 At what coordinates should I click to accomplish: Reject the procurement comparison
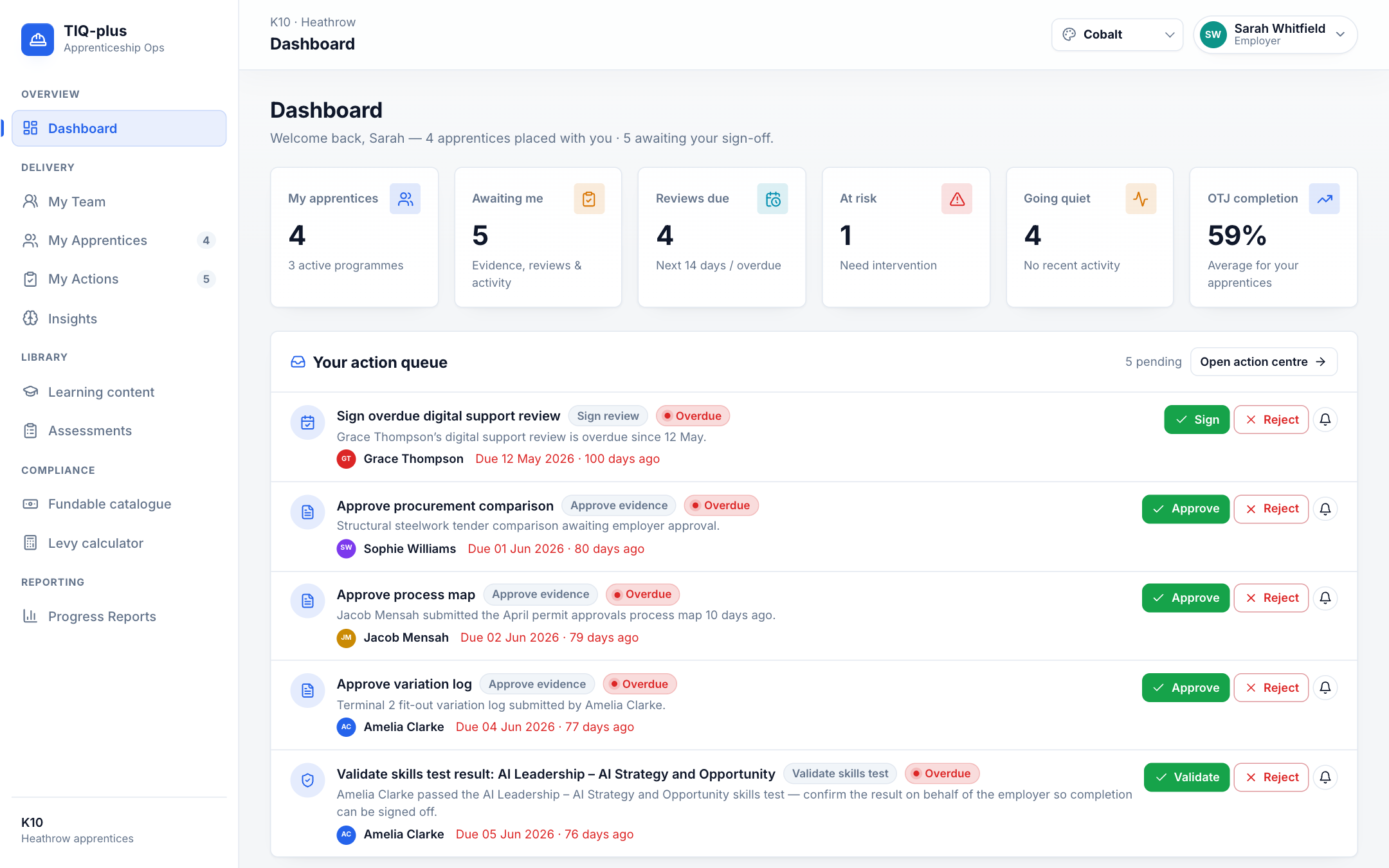coord(1271,509)
